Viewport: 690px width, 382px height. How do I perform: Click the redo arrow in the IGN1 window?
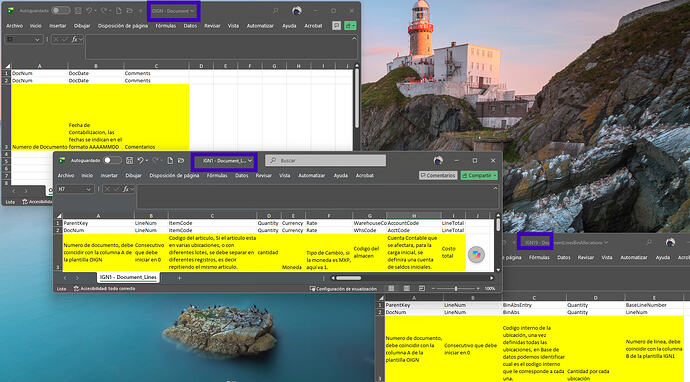coord(155,161)
